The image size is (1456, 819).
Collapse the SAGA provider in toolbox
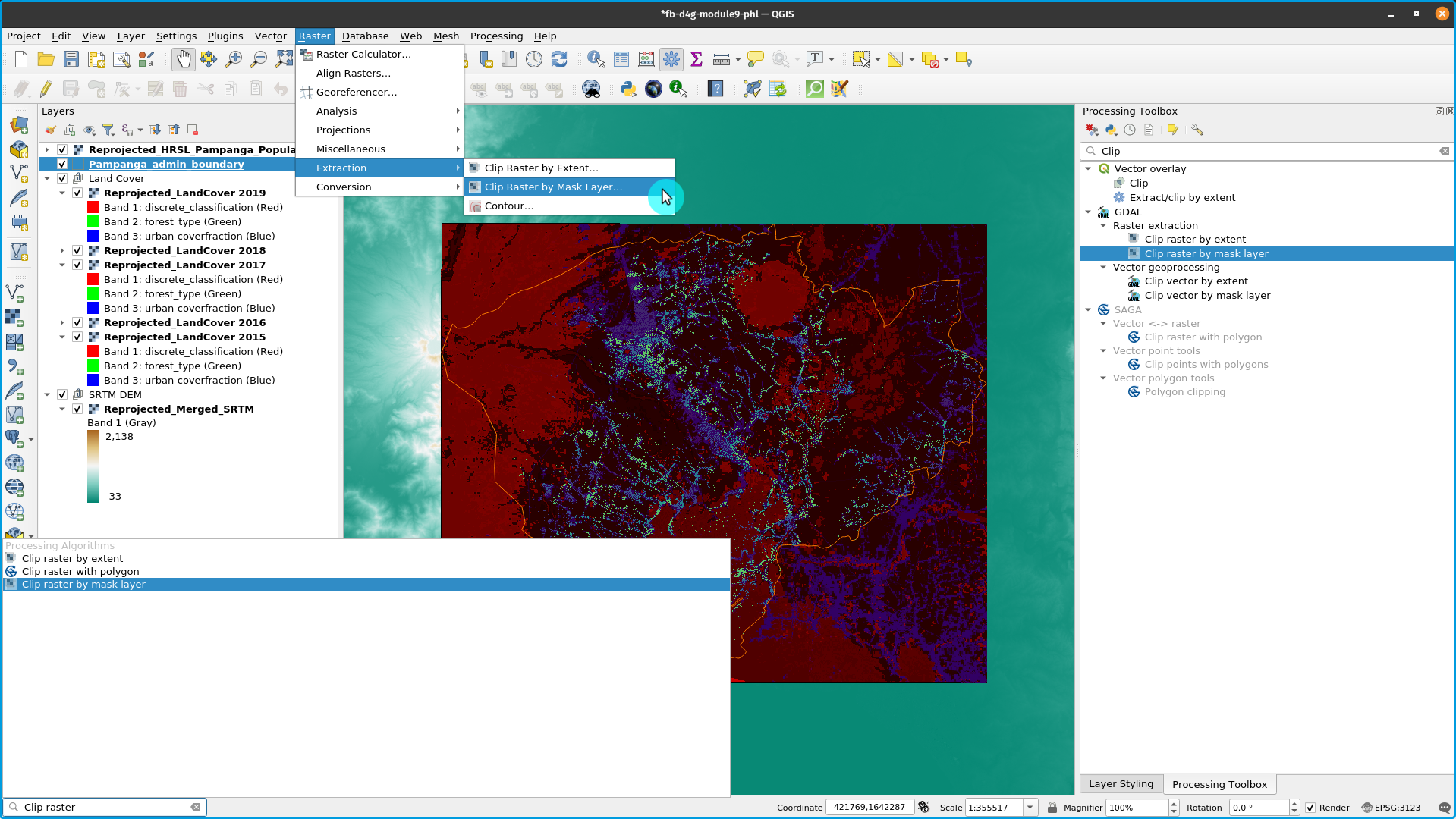[x=1089, y=309]
